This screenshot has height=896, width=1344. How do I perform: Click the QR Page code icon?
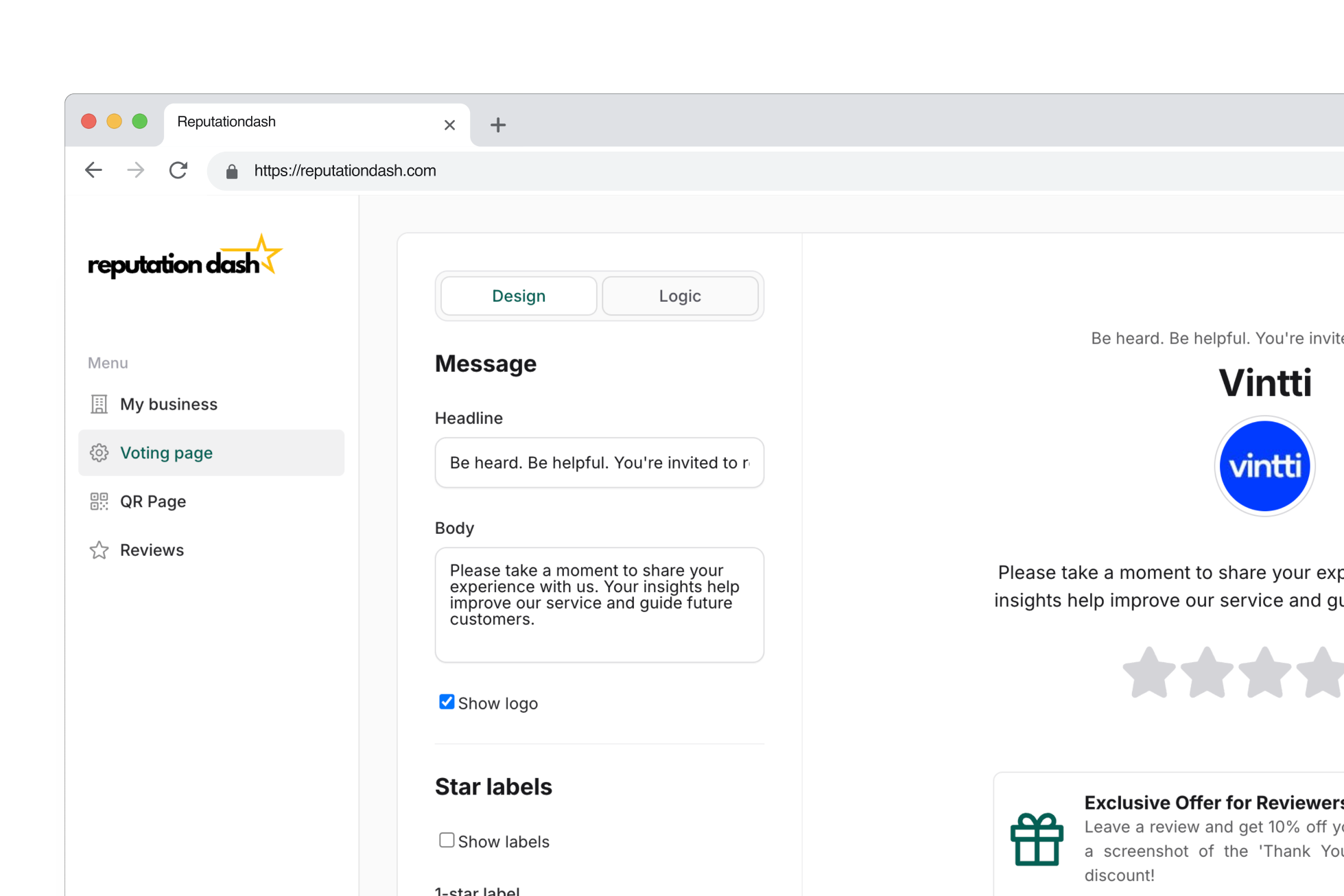[99, 502]
